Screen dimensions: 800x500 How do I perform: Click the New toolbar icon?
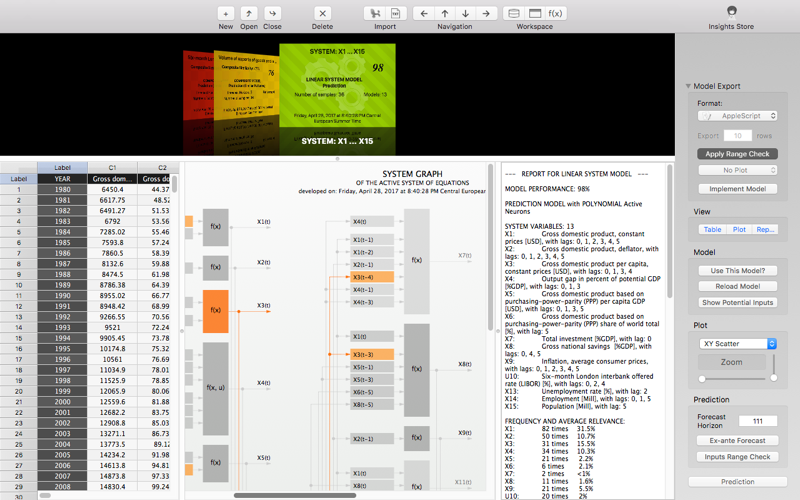226,14
